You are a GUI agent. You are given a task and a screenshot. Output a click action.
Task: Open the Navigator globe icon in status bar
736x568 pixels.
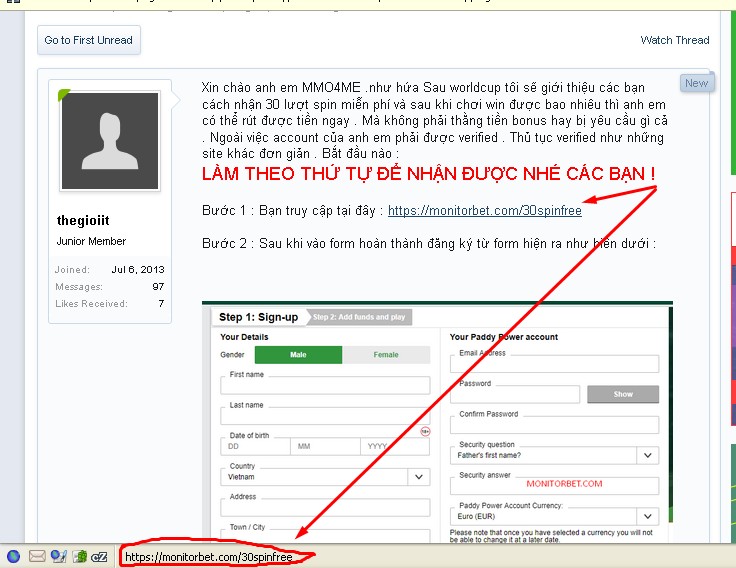[x=14, y=557]
